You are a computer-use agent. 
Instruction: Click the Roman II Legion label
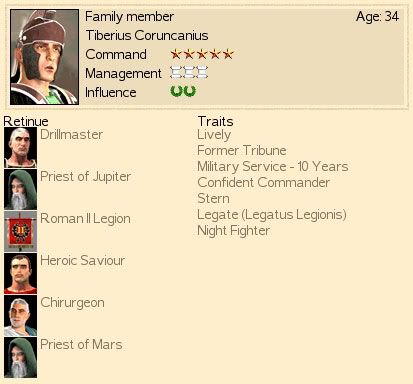85,219
